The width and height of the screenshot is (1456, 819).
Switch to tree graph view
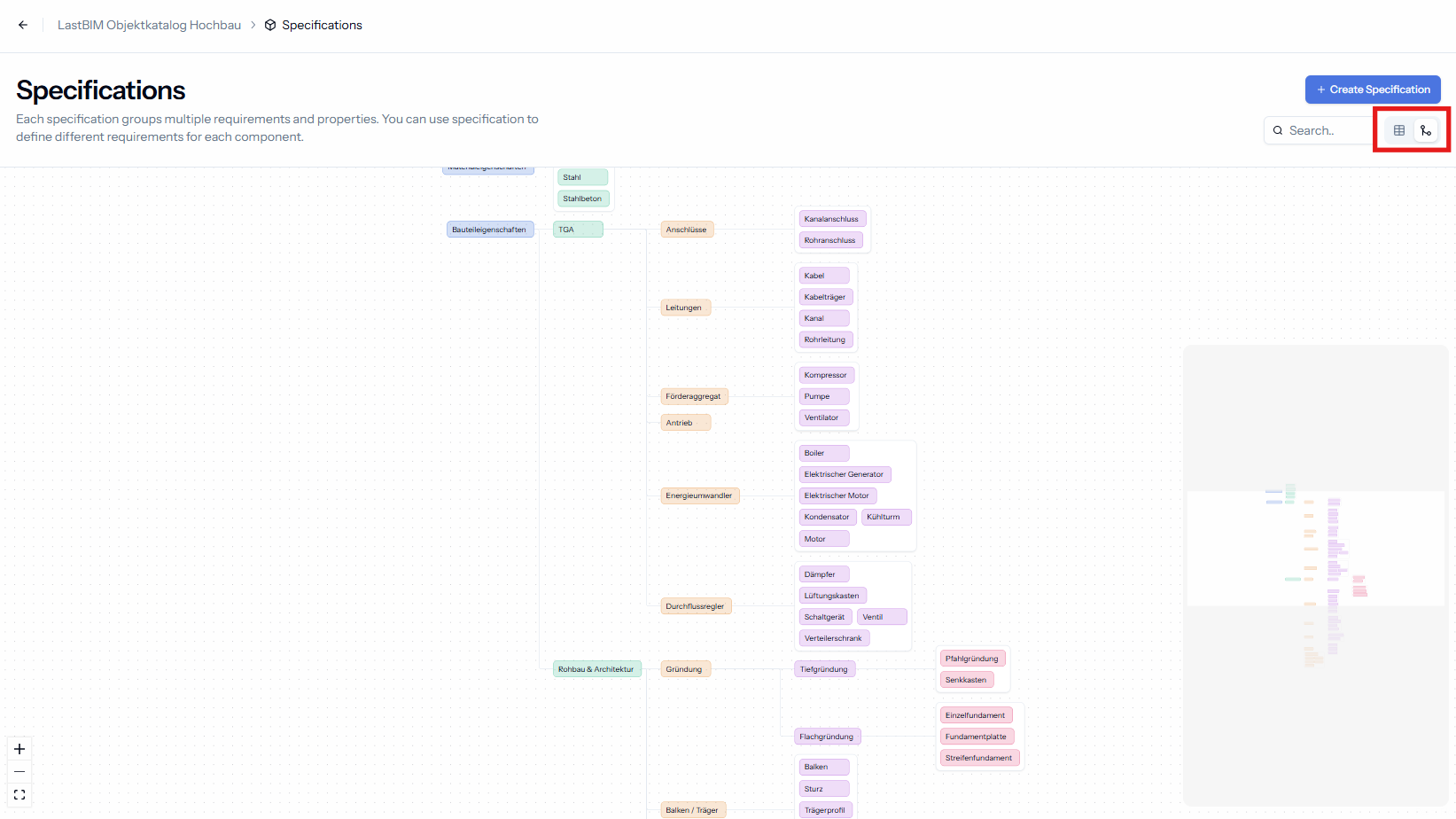tap(1425, 130)
